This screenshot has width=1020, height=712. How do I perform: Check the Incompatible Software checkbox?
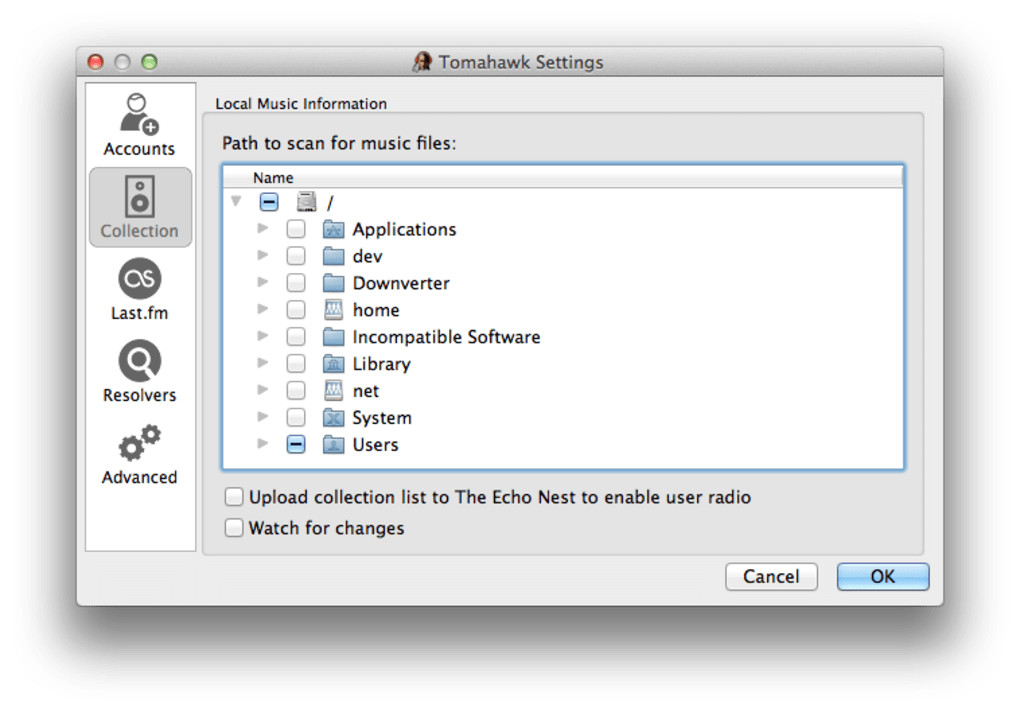point(296,336)
